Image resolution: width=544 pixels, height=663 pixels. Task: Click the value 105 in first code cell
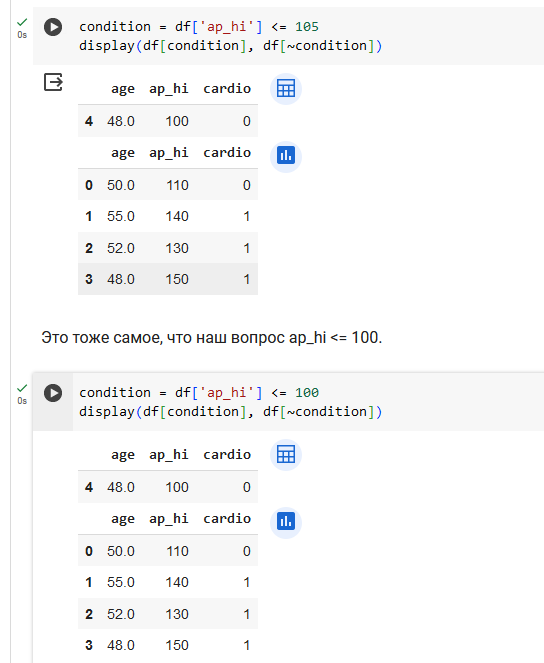coord(307,27)
